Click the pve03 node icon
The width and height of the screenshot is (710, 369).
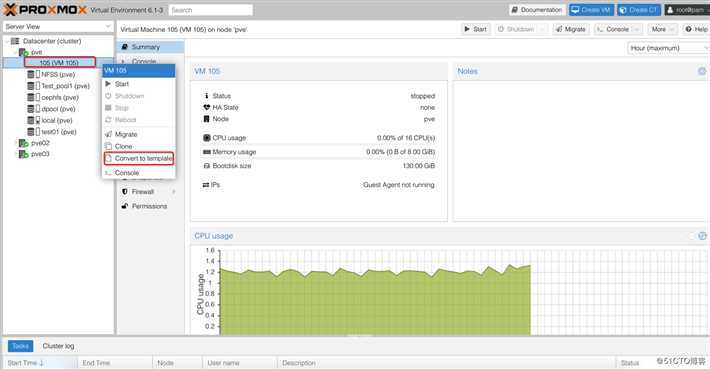coord(23,154)
